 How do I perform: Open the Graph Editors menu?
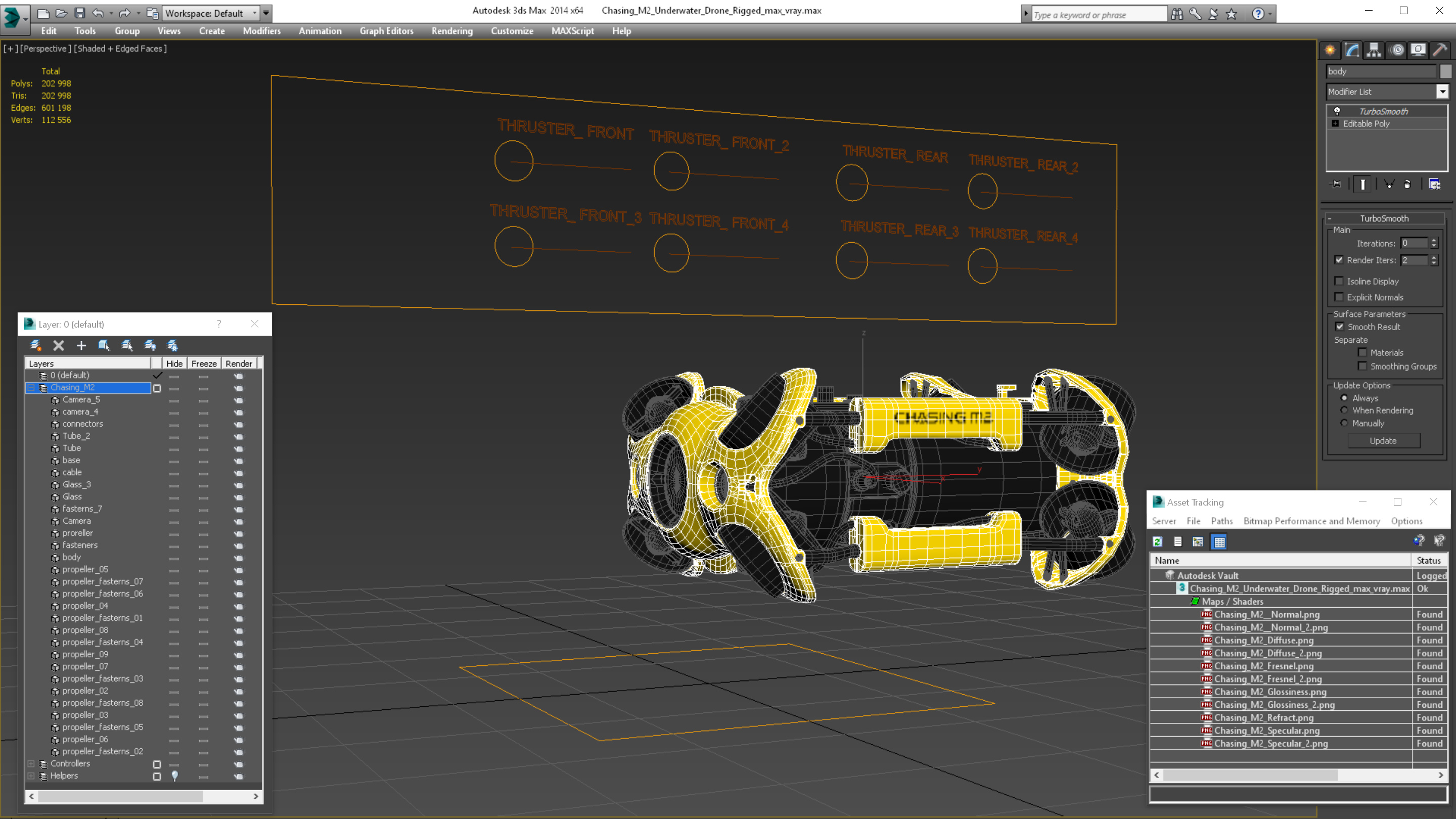tap(387, 31)
